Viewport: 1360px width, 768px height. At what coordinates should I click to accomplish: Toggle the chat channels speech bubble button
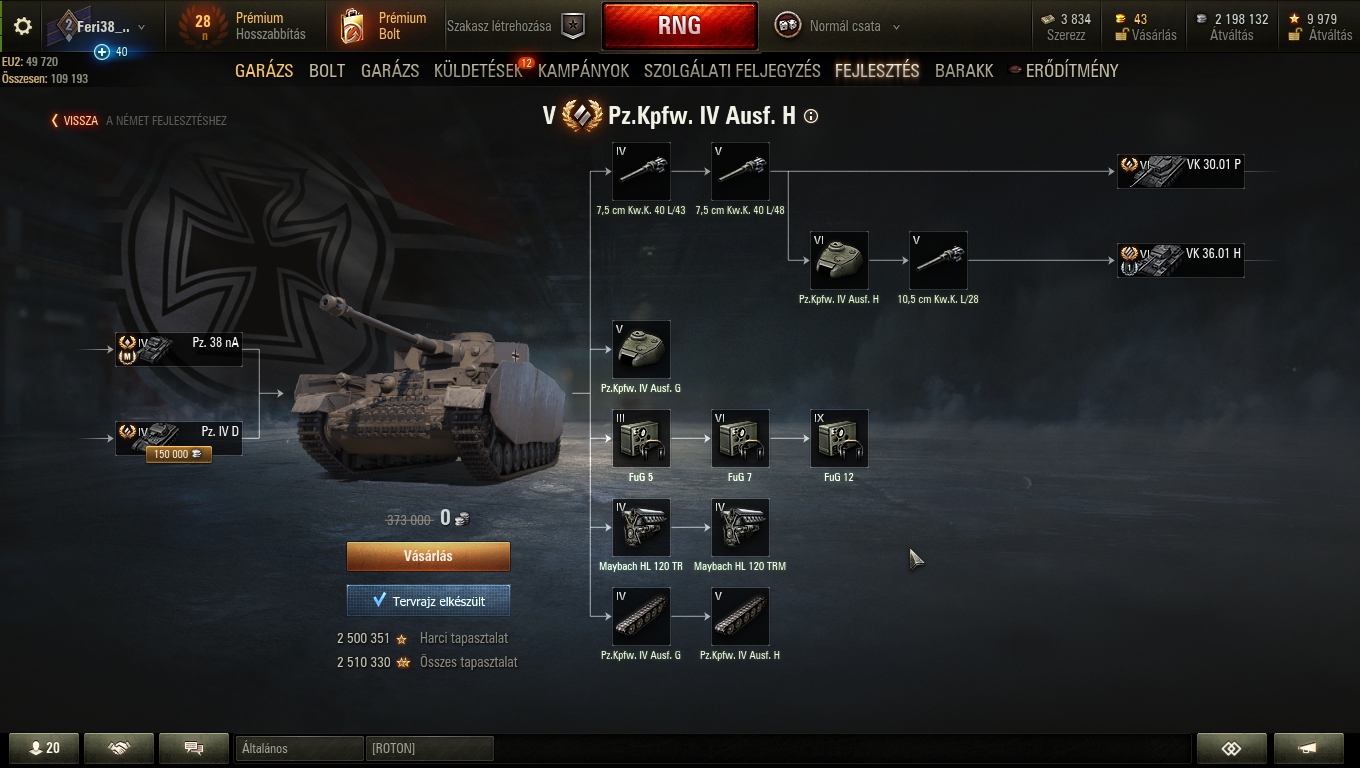coord(194,748)
